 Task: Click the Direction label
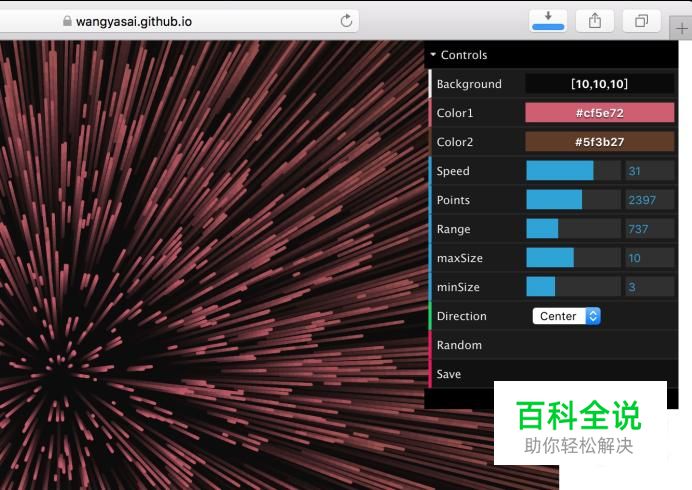(462, 316)
